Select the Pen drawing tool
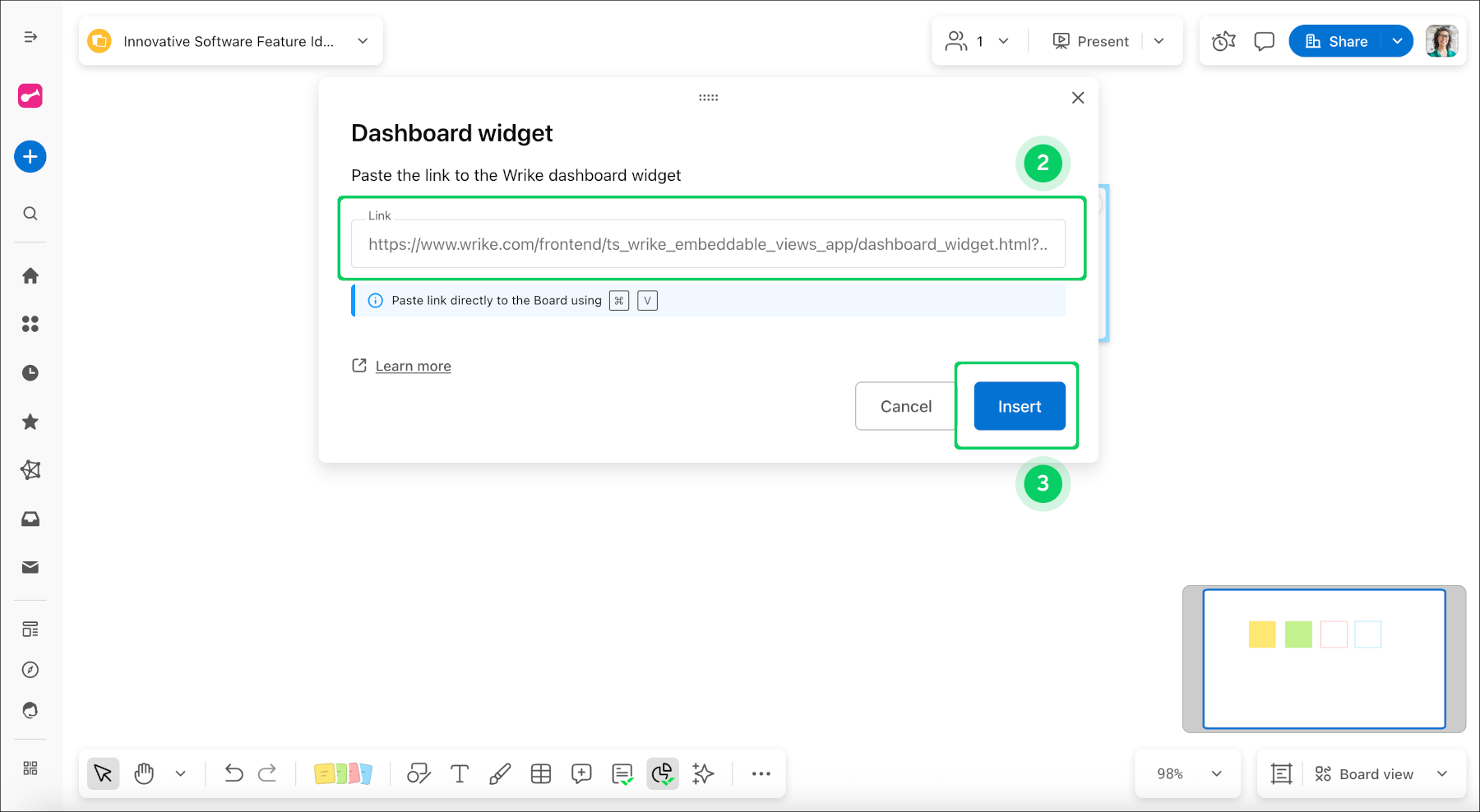1480x812 pixels. (x=500, y=773)
